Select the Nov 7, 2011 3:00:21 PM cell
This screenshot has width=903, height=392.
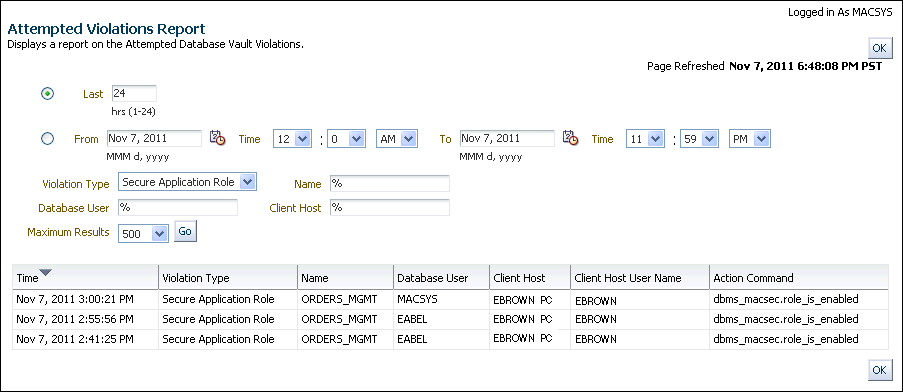(x=85, y=299)
